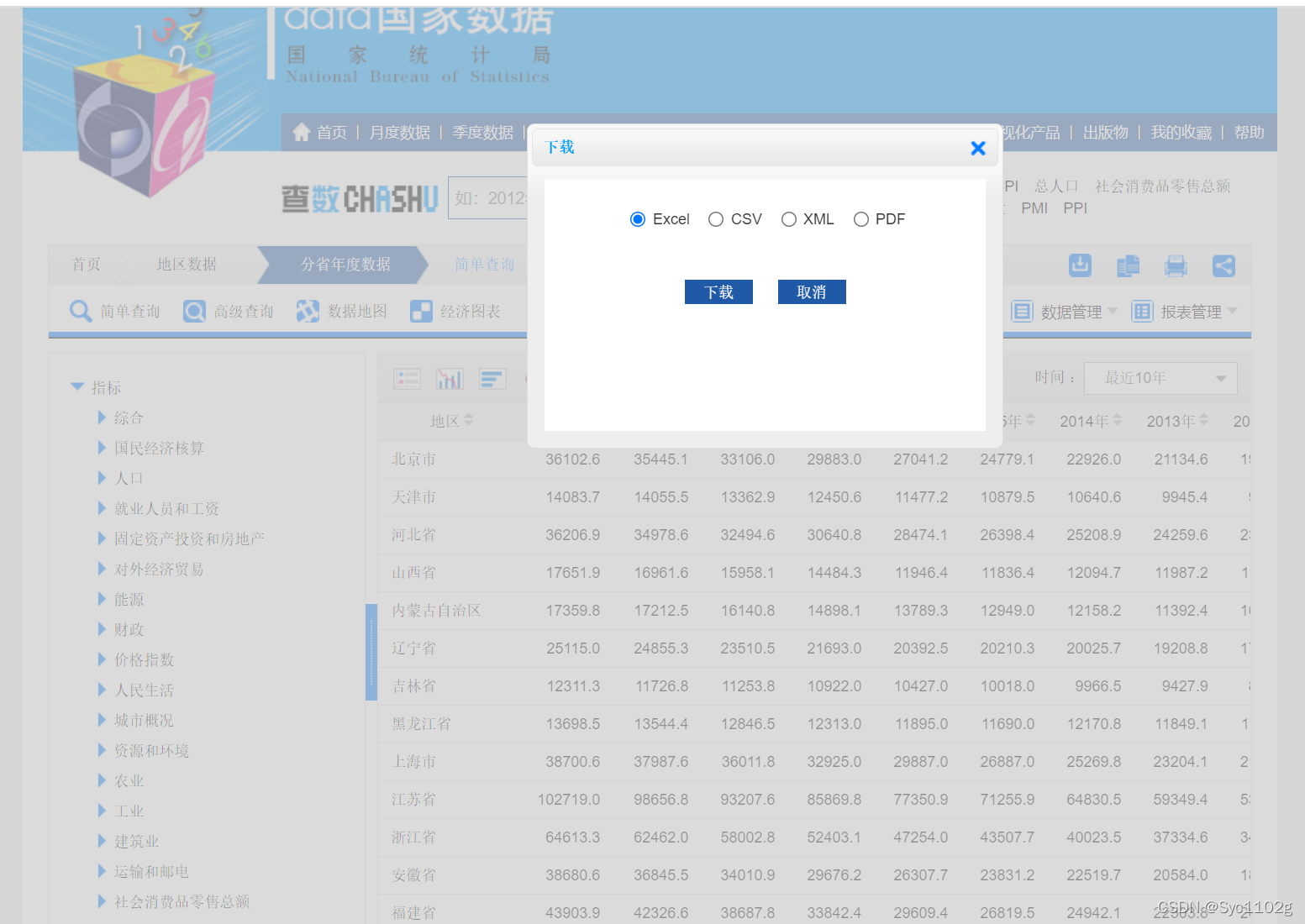Open 我的收藏 in the top navigation
Screen dimensions: 1305x924
[x=1181, y=133]
